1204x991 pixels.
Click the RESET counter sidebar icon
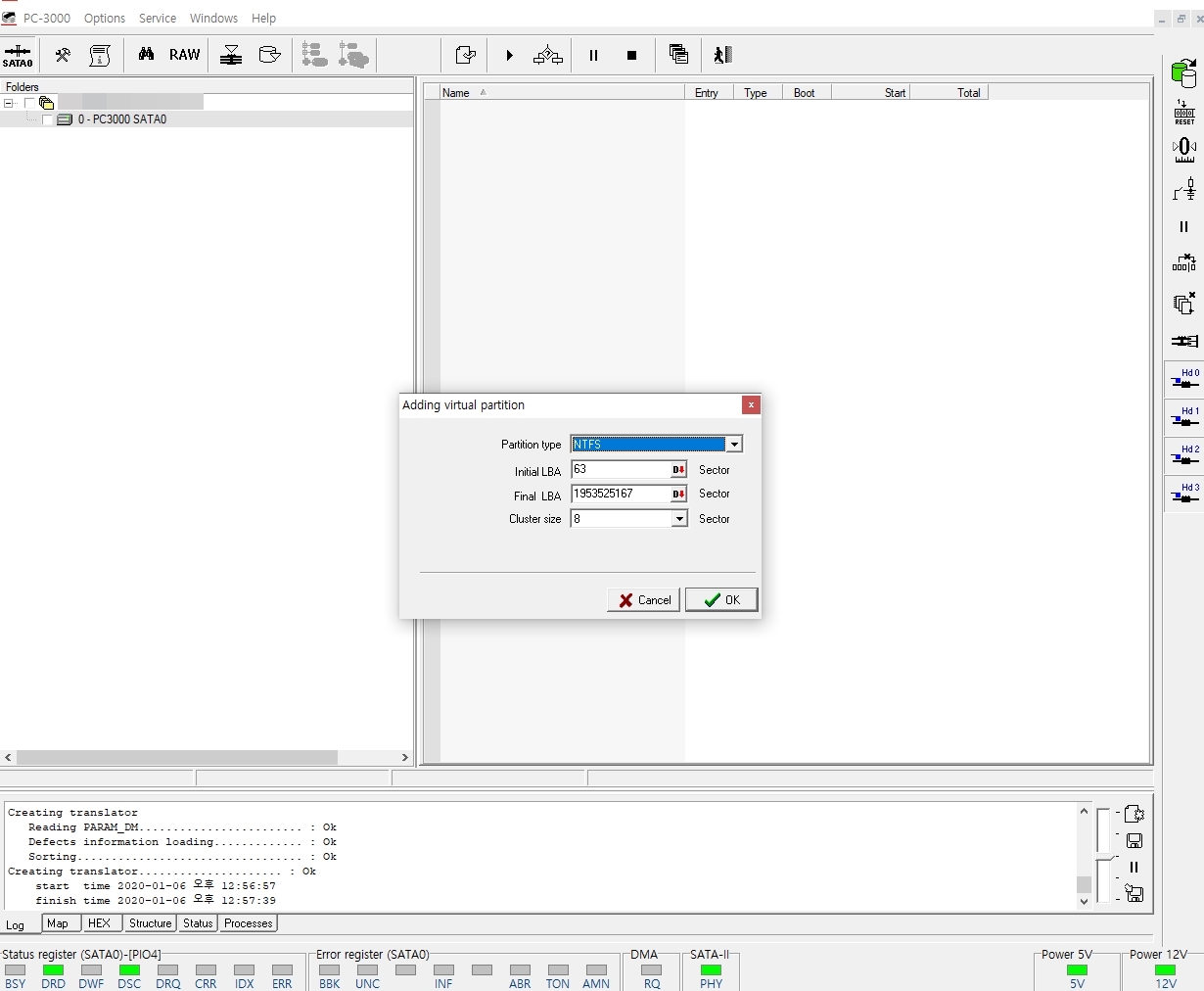pyautogui.click(x=1184, y=112)
